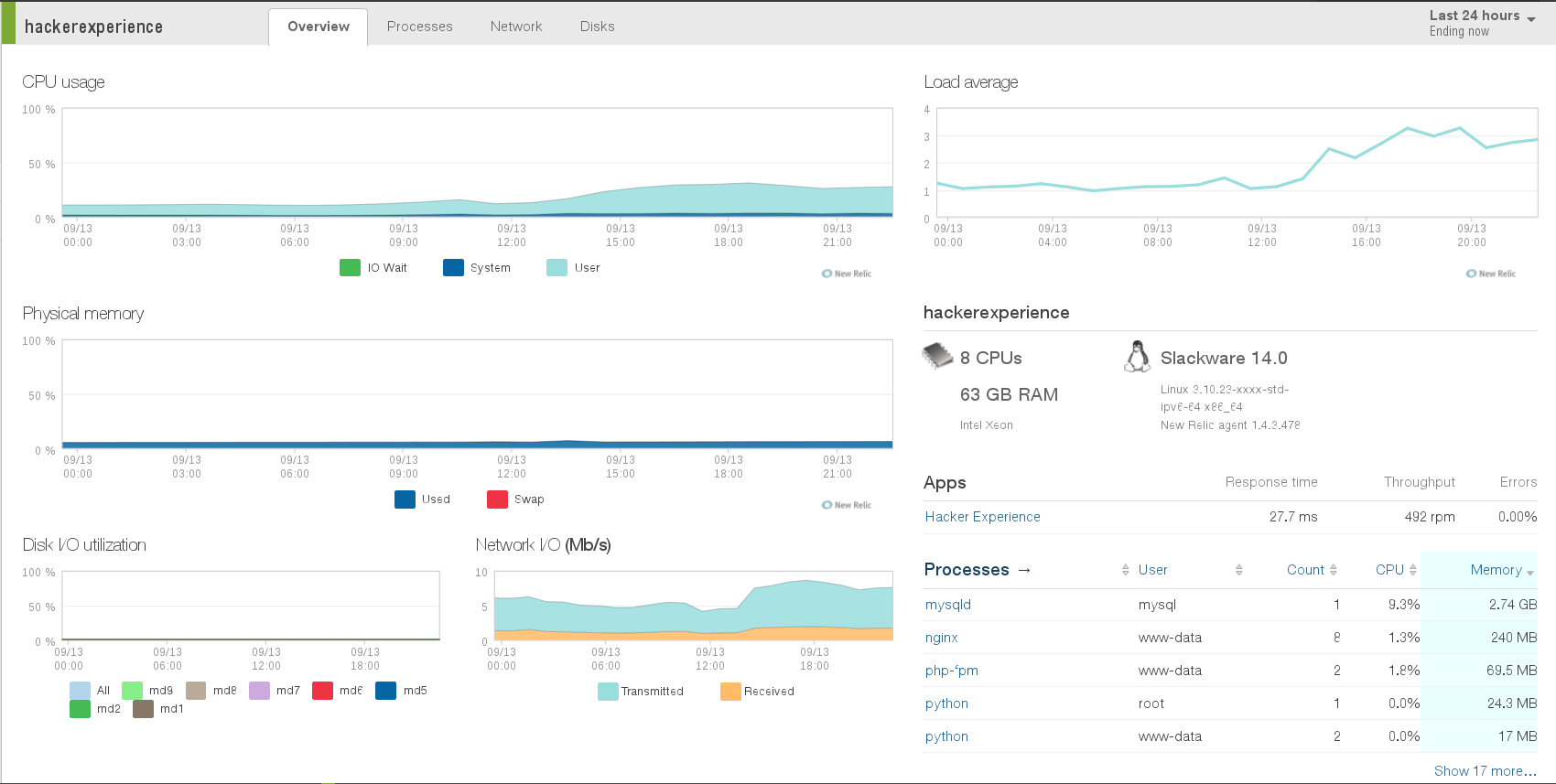Click the CPU usage chart title
The height and width of the screenshot is (784, 1556).
point(63,82)
